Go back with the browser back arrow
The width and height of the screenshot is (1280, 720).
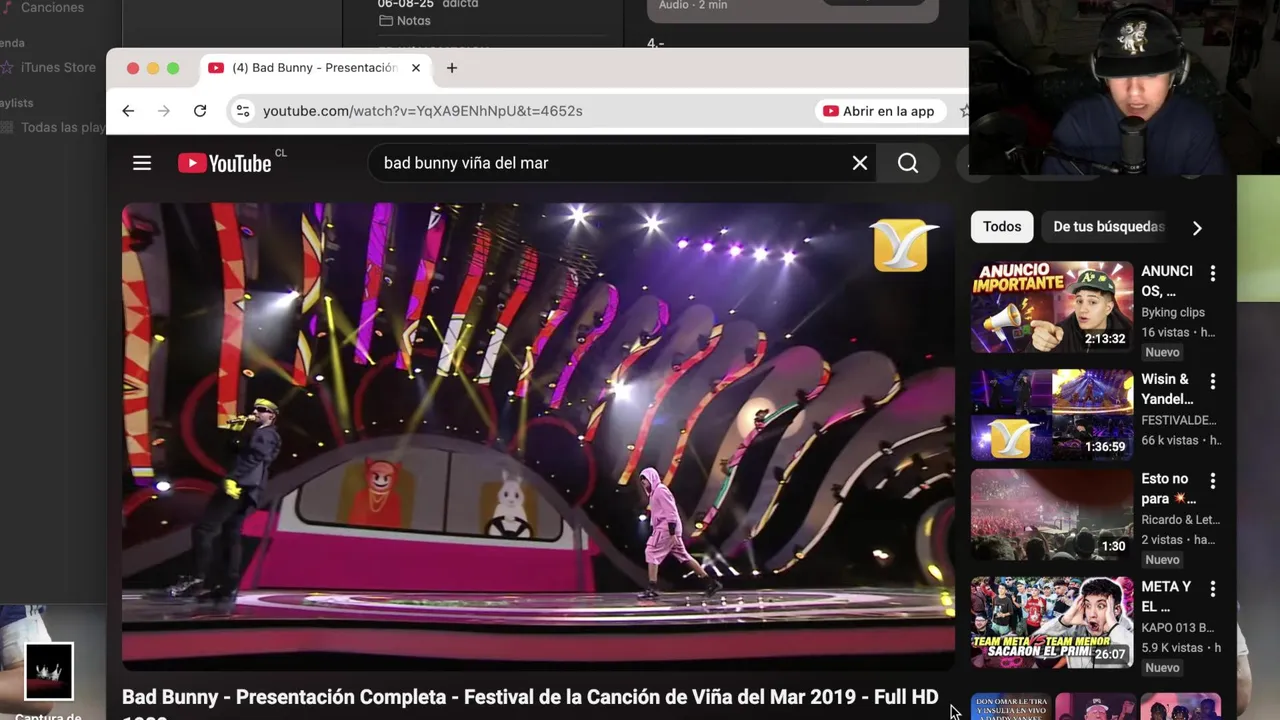click(x=128, y=111)
